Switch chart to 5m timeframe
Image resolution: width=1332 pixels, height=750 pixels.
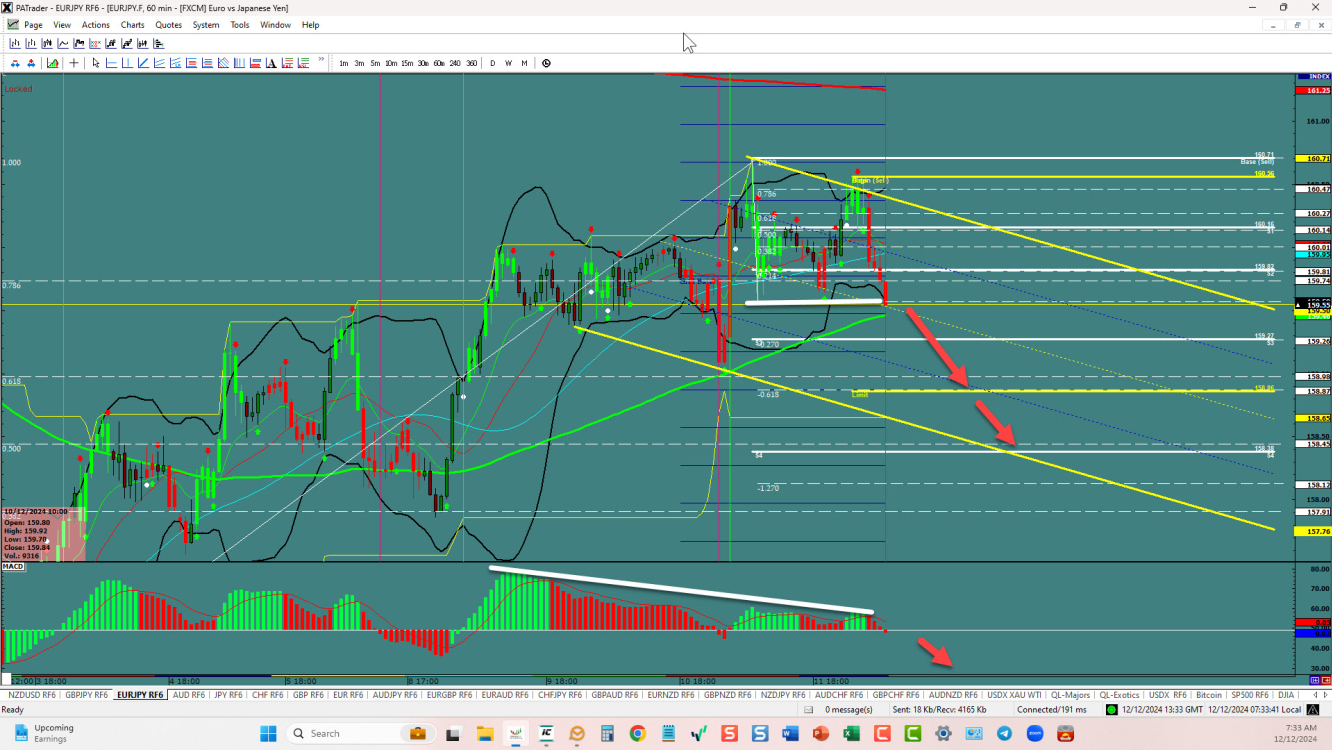(375, 63)
